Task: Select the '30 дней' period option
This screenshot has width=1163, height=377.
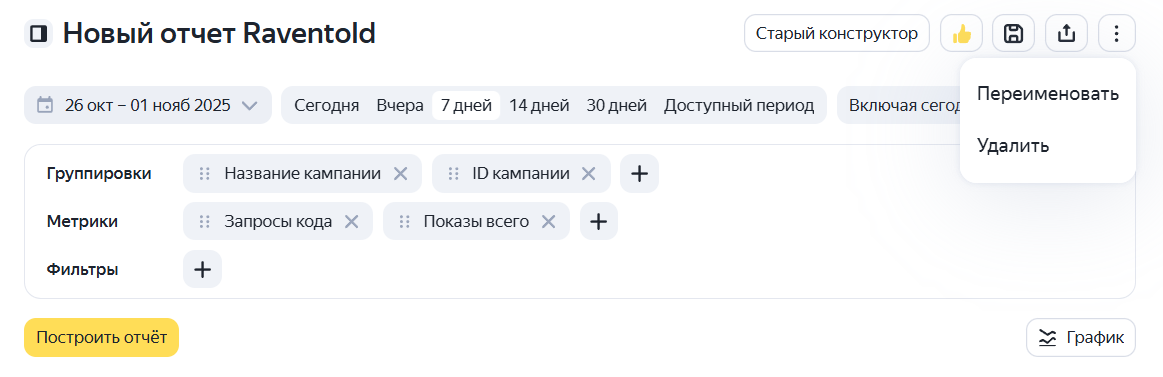Action: pos(616,105)
